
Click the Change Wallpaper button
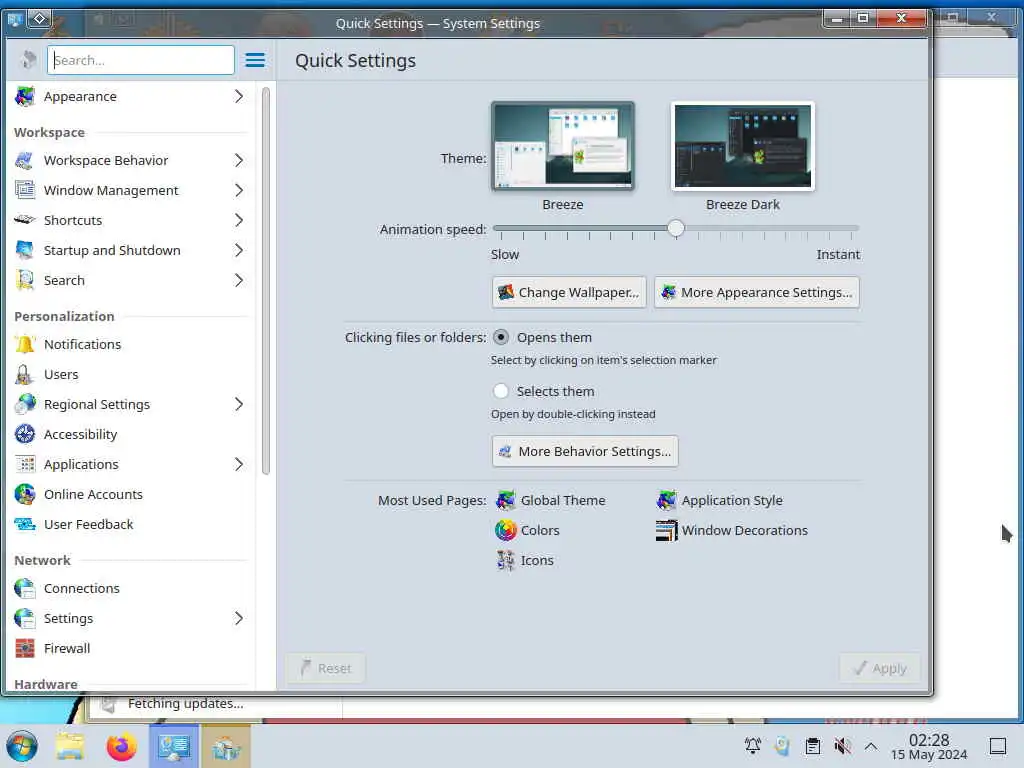coord(569,292)
